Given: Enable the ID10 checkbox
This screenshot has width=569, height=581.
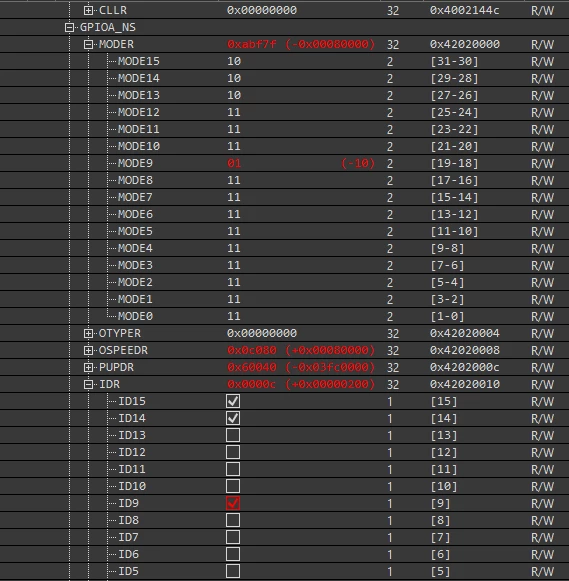Looking at the screenshot, I should point(233,486).
